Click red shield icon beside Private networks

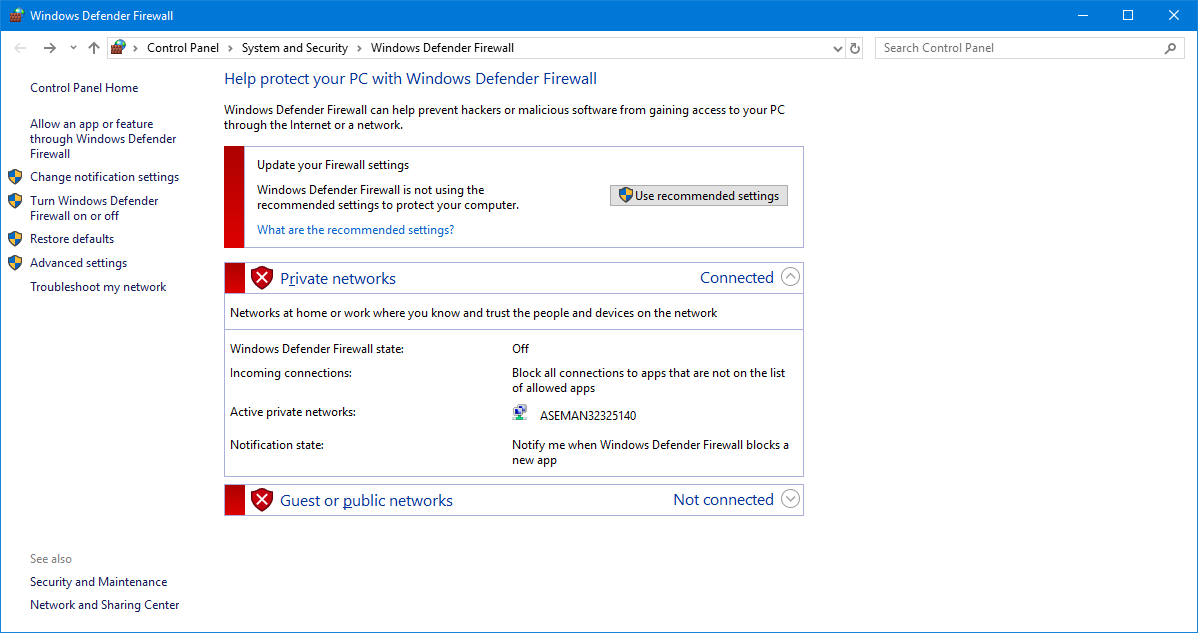[x=262, y=278]
